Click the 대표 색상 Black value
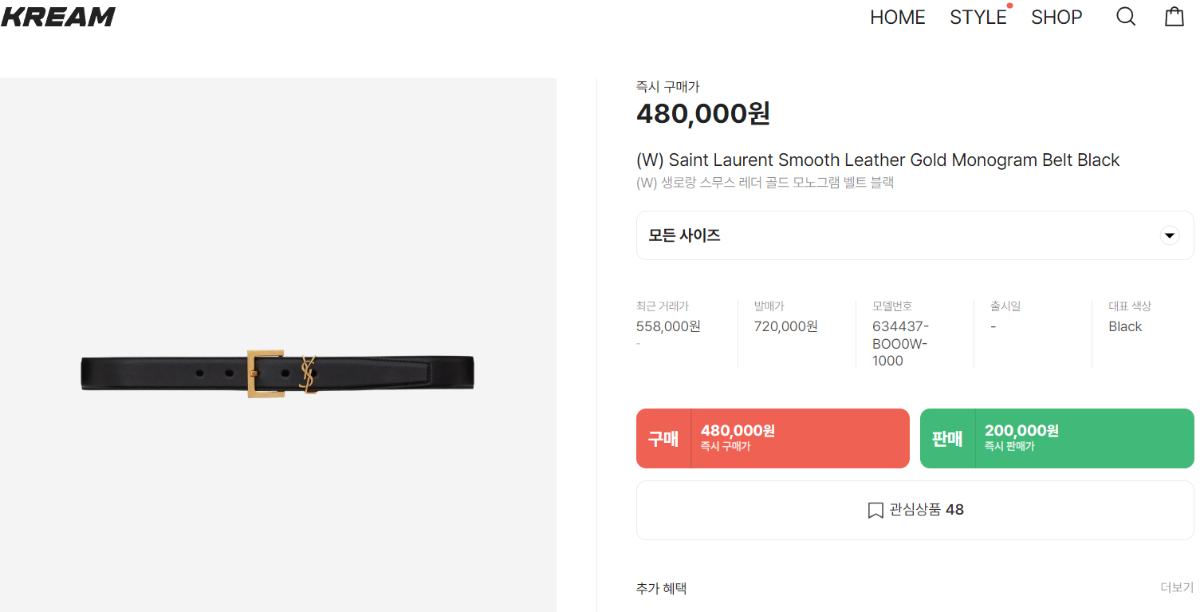Image resolution: width=1200 pixels, height=612 pixels. pyautogui.click(x=1125, y=326)
